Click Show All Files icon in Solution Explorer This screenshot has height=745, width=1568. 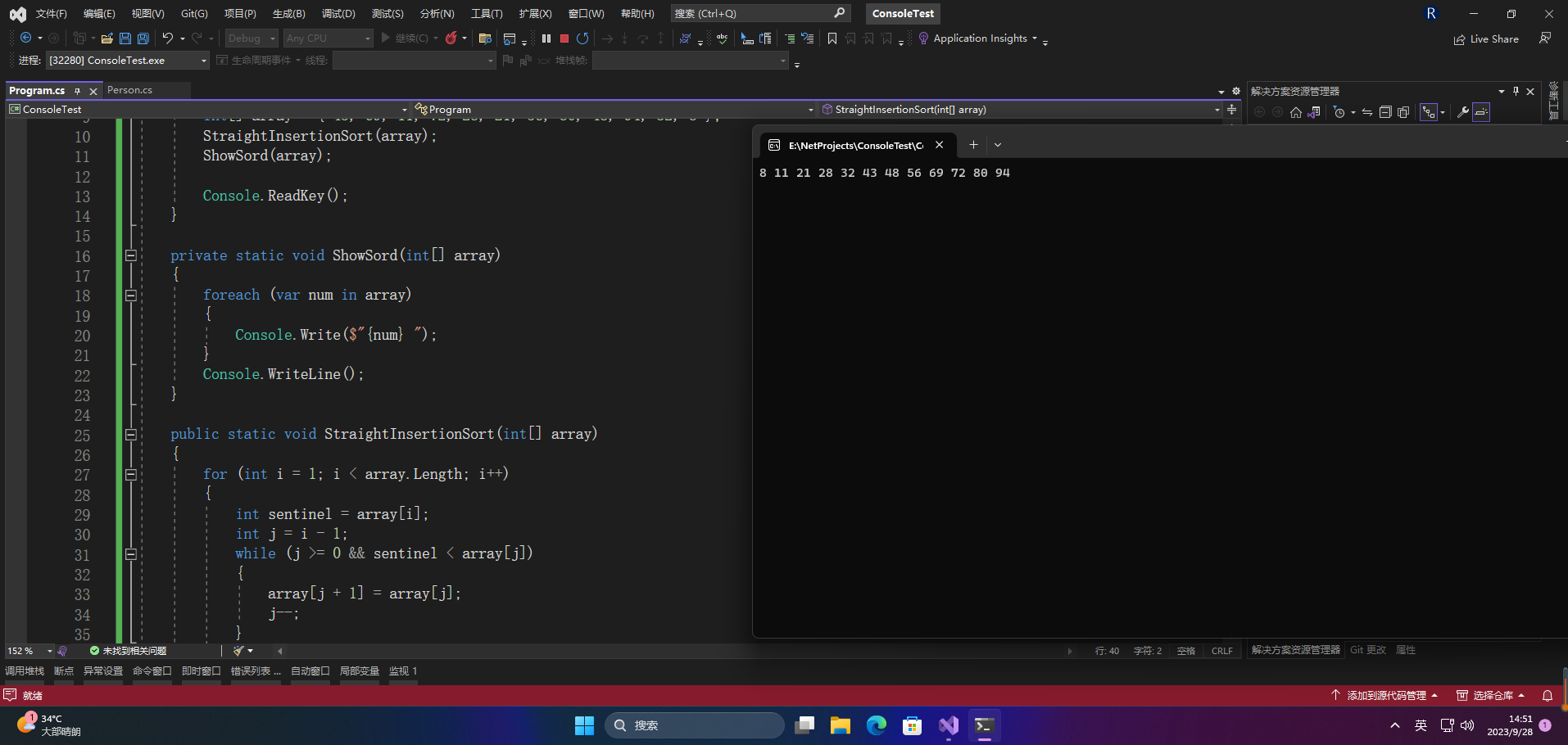pos(1403,112)
